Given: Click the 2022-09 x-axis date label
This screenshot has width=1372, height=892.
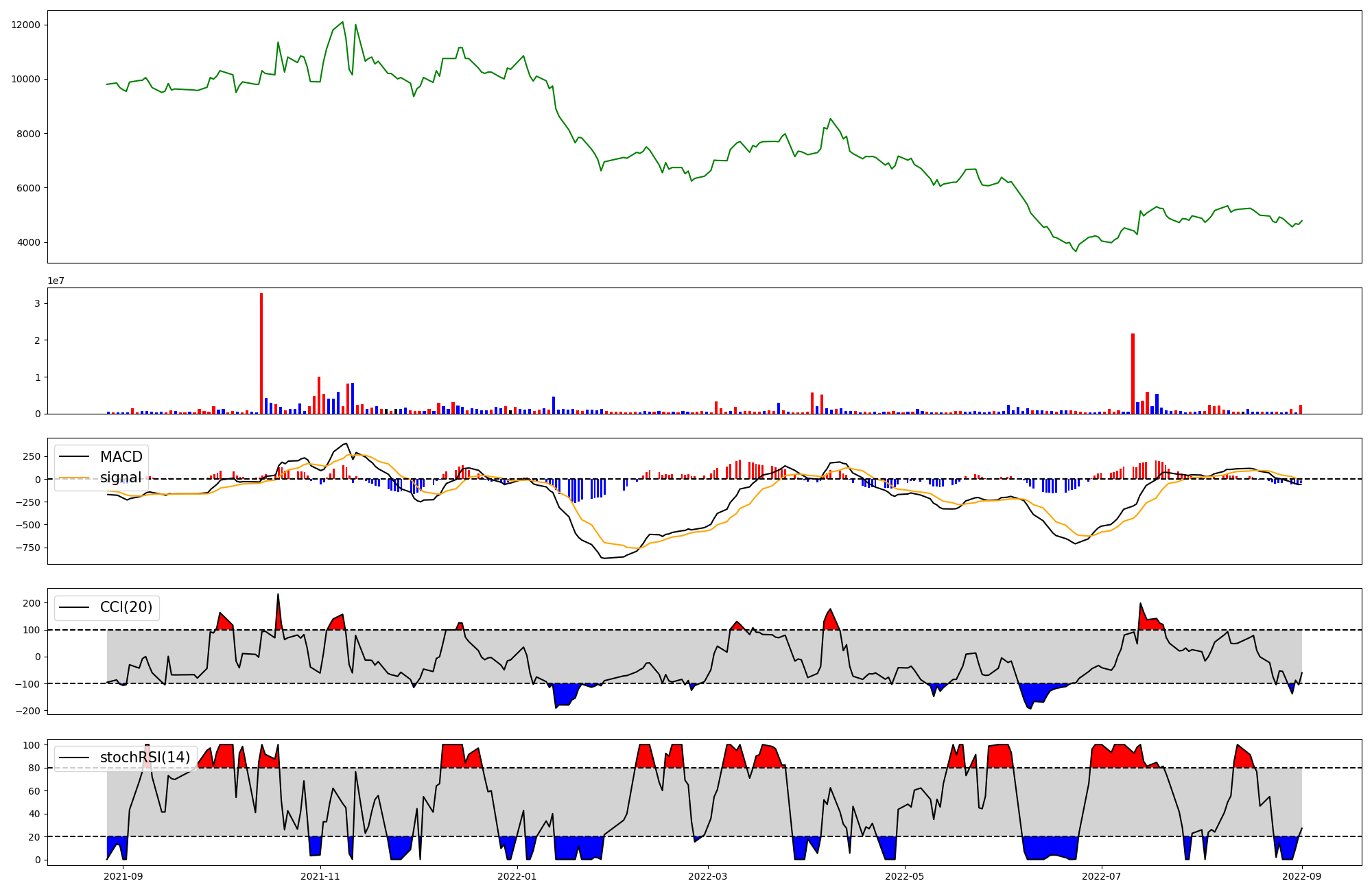Looking at the screenshot, I should tap(1302, 876).
